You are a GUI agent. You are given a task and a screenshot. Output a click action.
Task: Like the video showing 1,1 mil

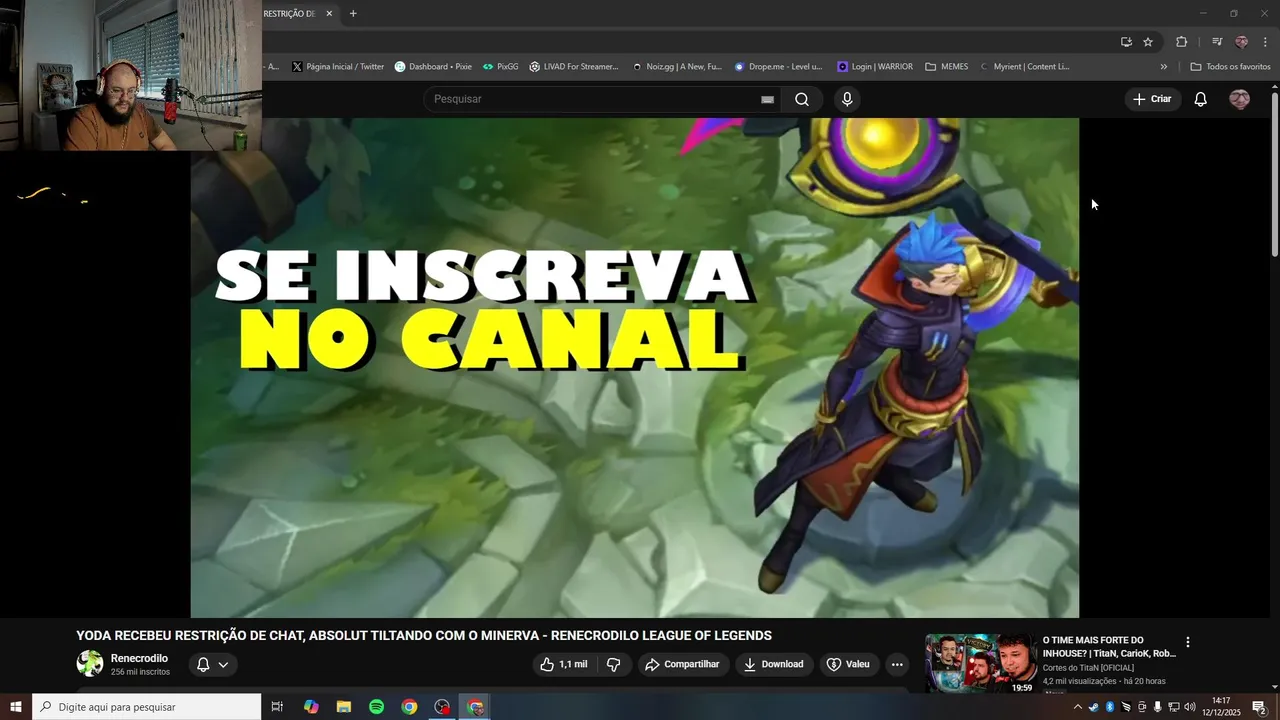click(x=563, y=664)
